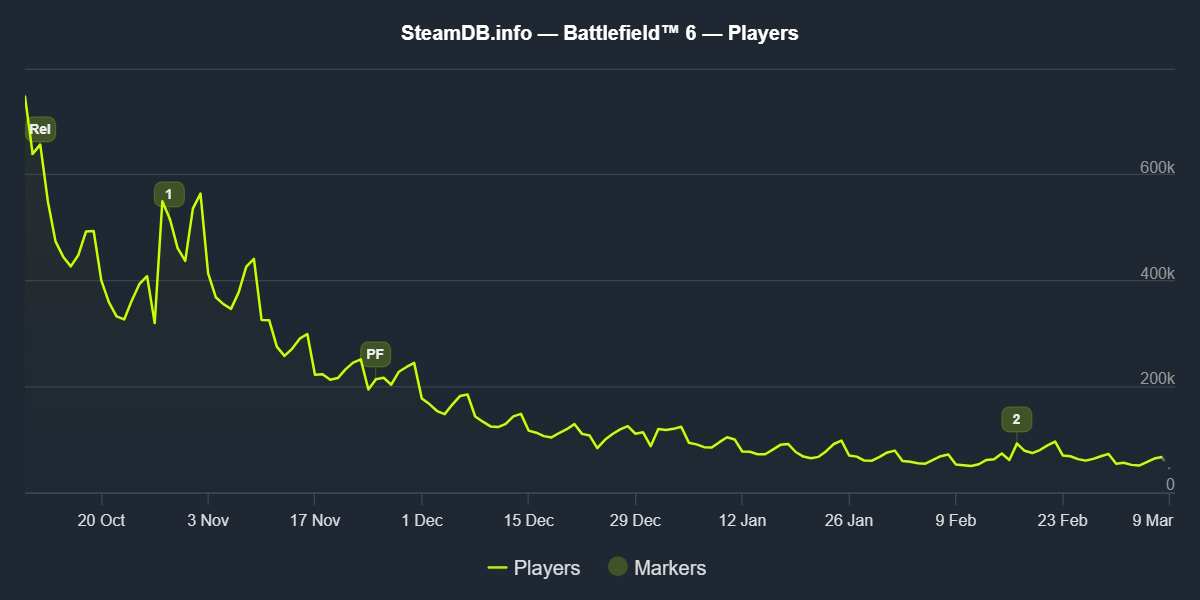Click the 9 Feb axis label
Screen dimensions: 1200x600
[x=955, y=520]
